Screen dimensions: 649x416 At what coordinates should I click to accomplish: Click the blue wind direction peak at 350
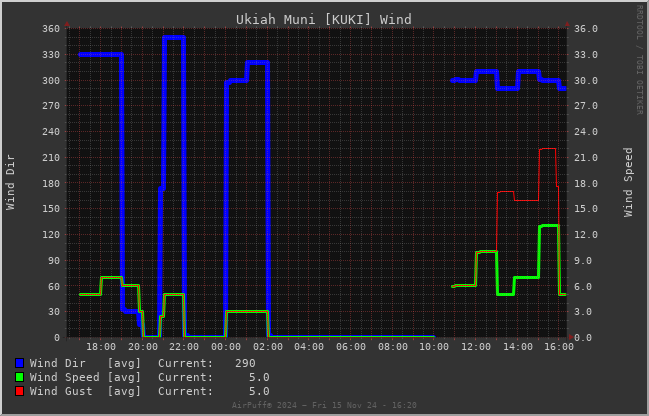[174, 37]
